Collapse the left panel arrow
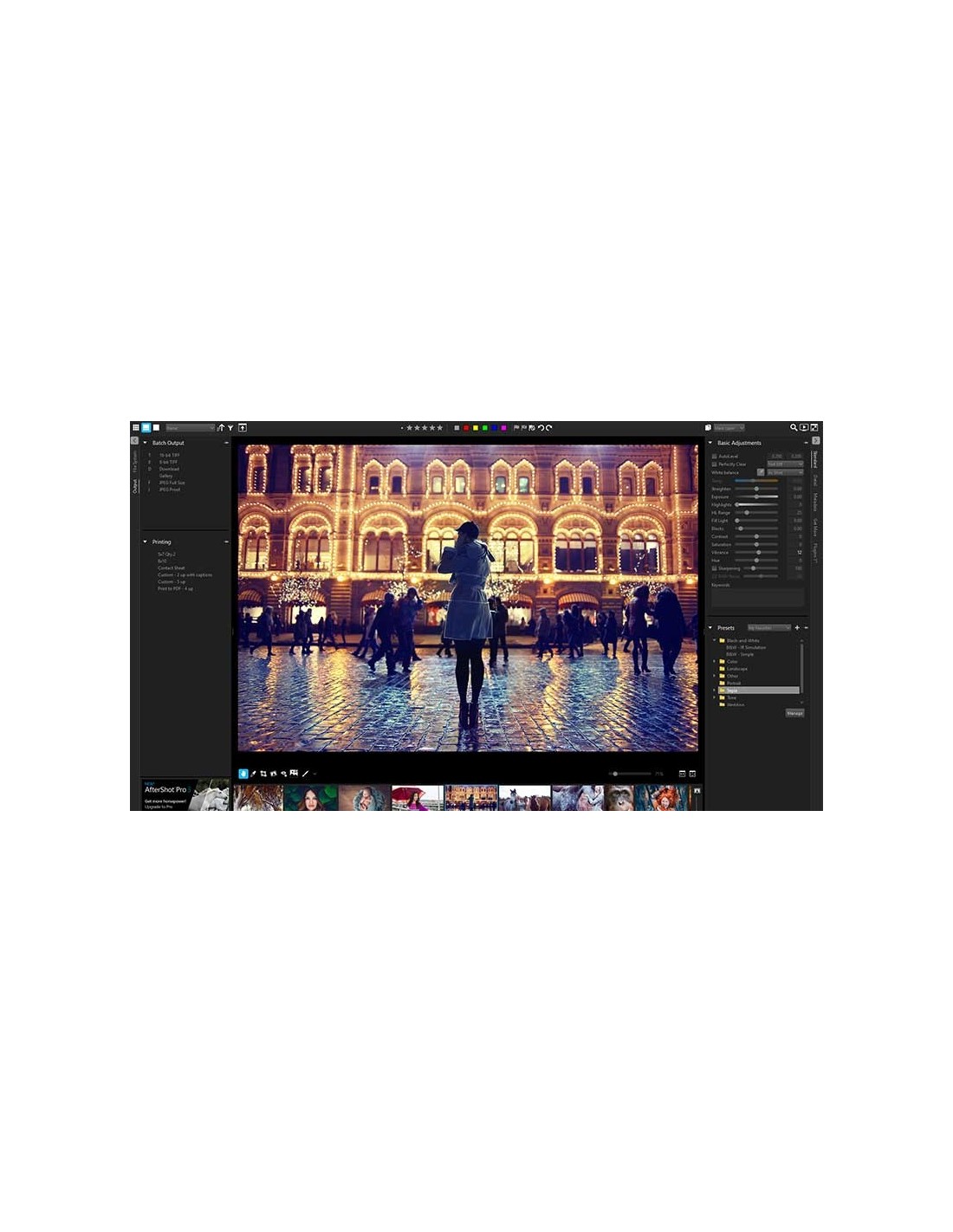 click(x=134, y=440)
